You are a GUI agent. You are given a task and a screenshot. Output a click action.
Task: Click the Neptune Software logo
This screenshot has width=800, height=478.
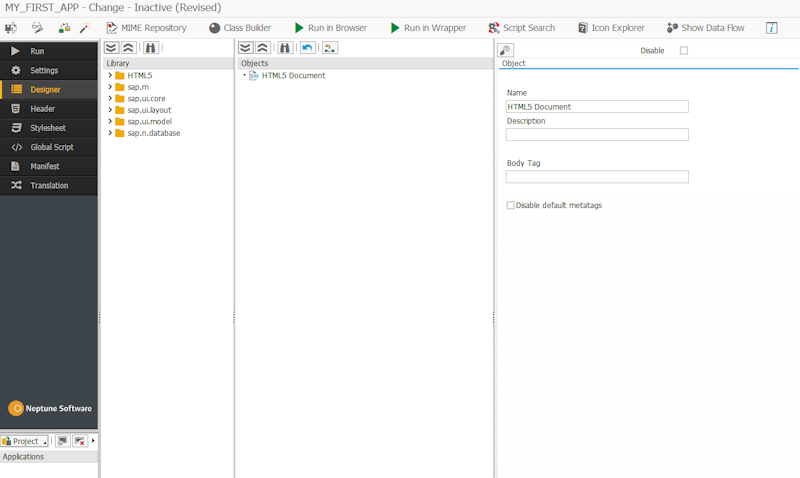[x=49, y=408]
